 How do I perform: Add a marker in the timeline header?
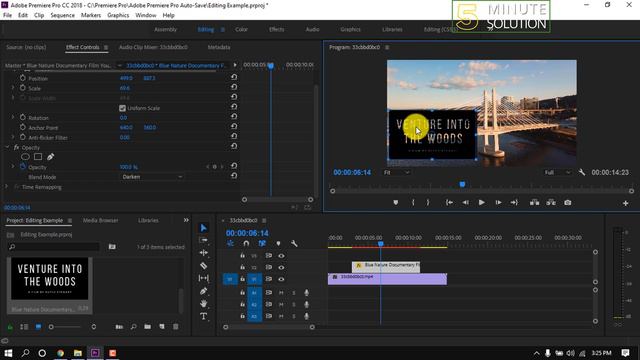tap(278, 244)
